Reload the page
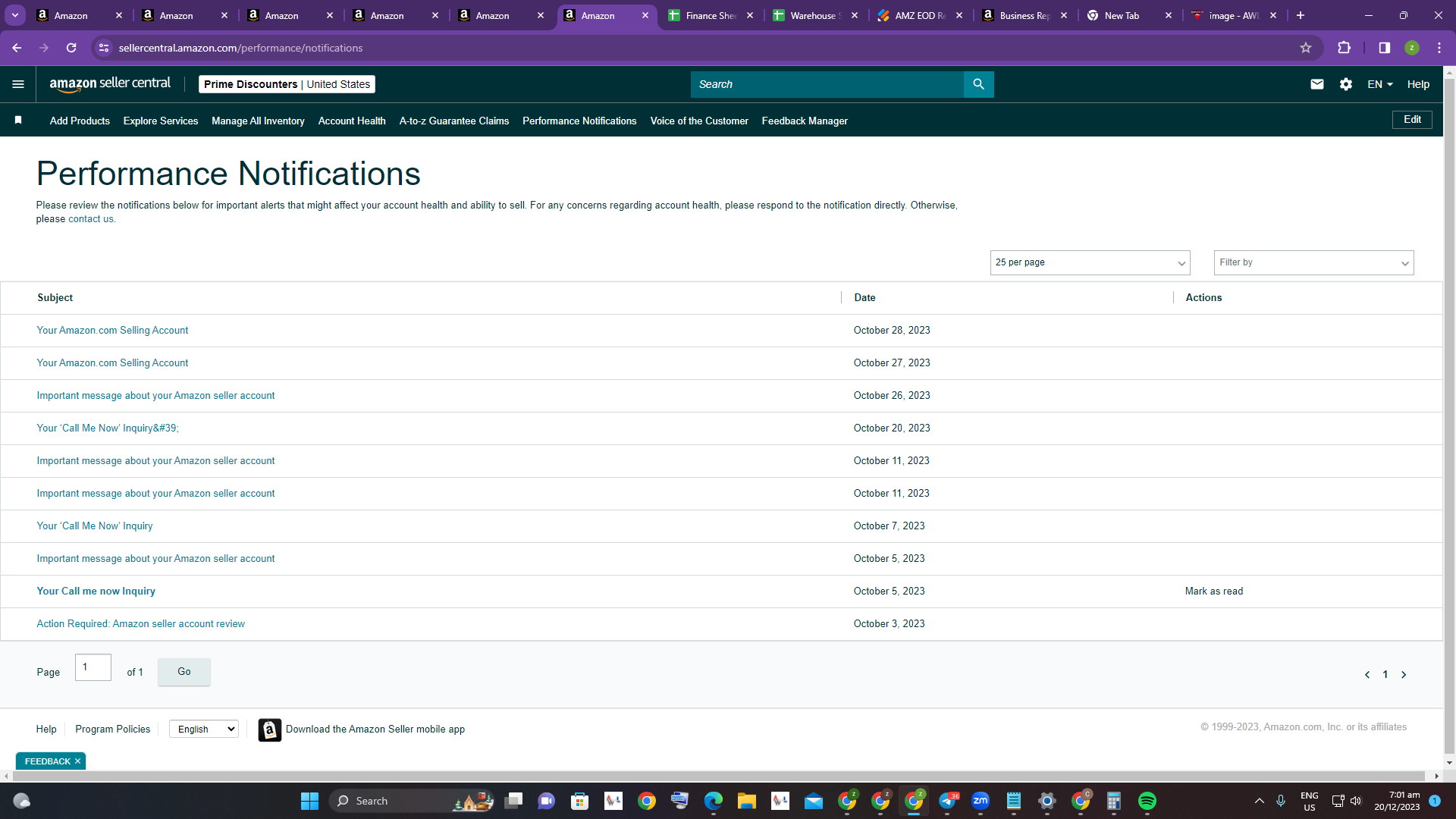The height and width of the screenshot is (819, 1456). (x=71, y=48)
